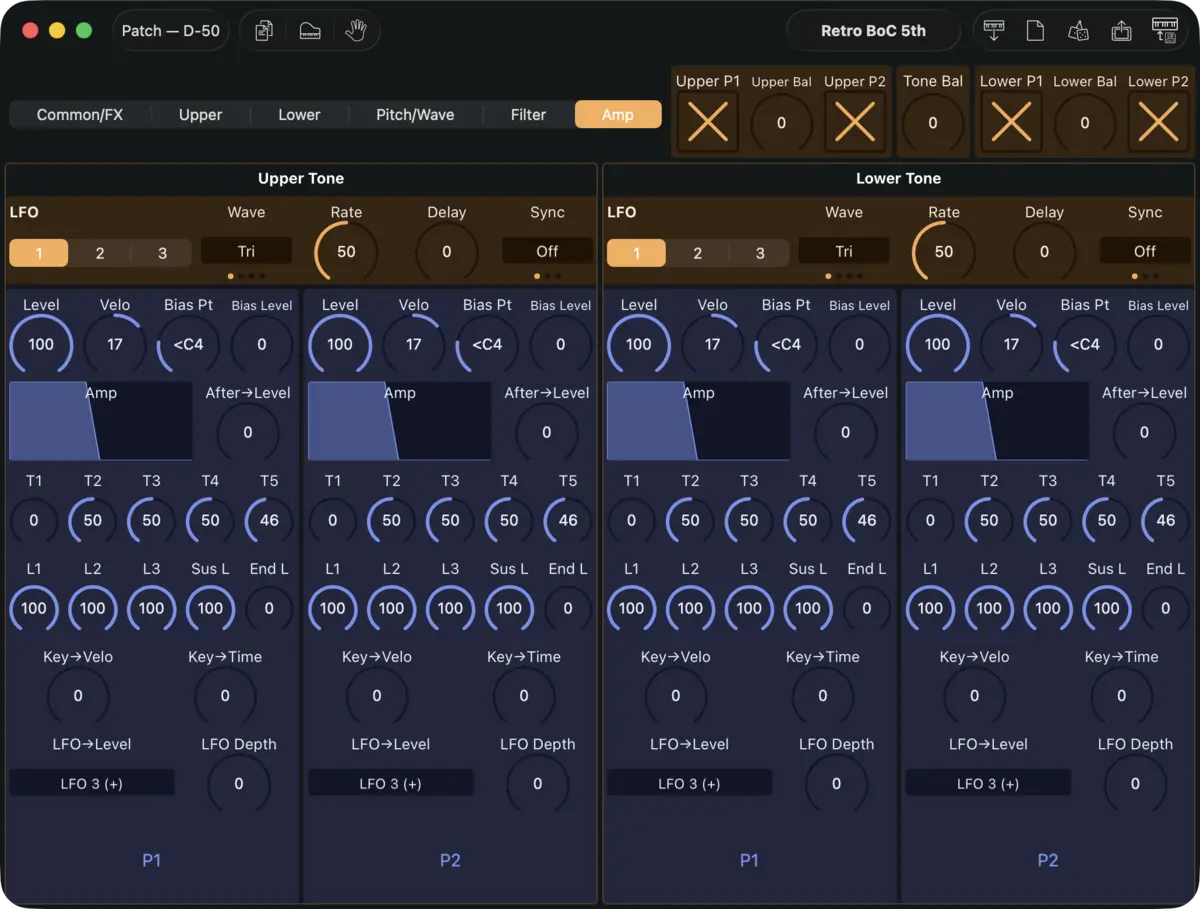Screen dimensions: 1200x909
Task: Select LFO 2 in Lower Tone
Action: [x=698, y=253]
